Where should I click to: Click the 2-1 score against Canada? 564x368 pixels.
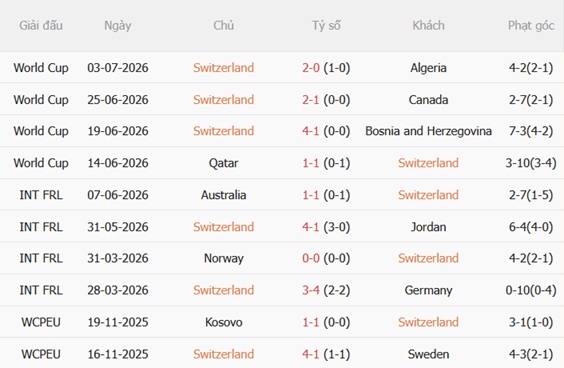coord(311,100)
